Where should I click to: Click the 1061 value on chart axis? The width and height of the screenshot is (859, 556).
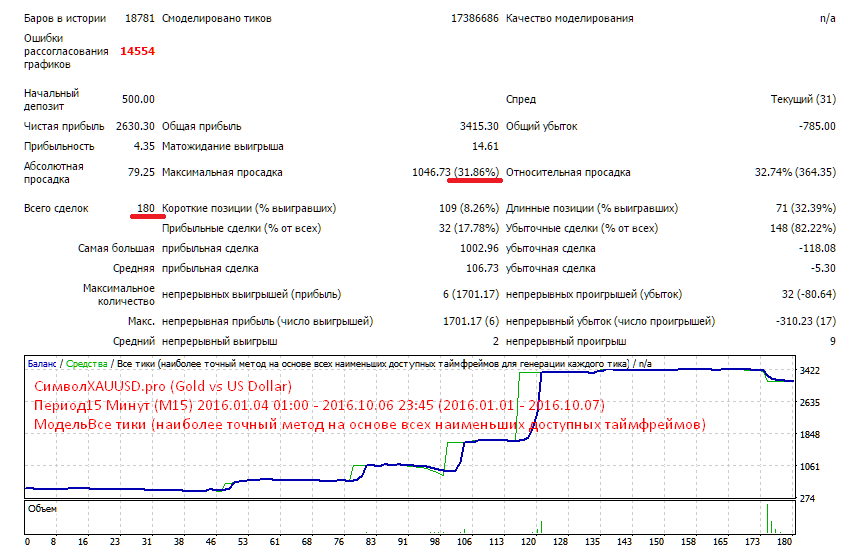tap(810, 467)
